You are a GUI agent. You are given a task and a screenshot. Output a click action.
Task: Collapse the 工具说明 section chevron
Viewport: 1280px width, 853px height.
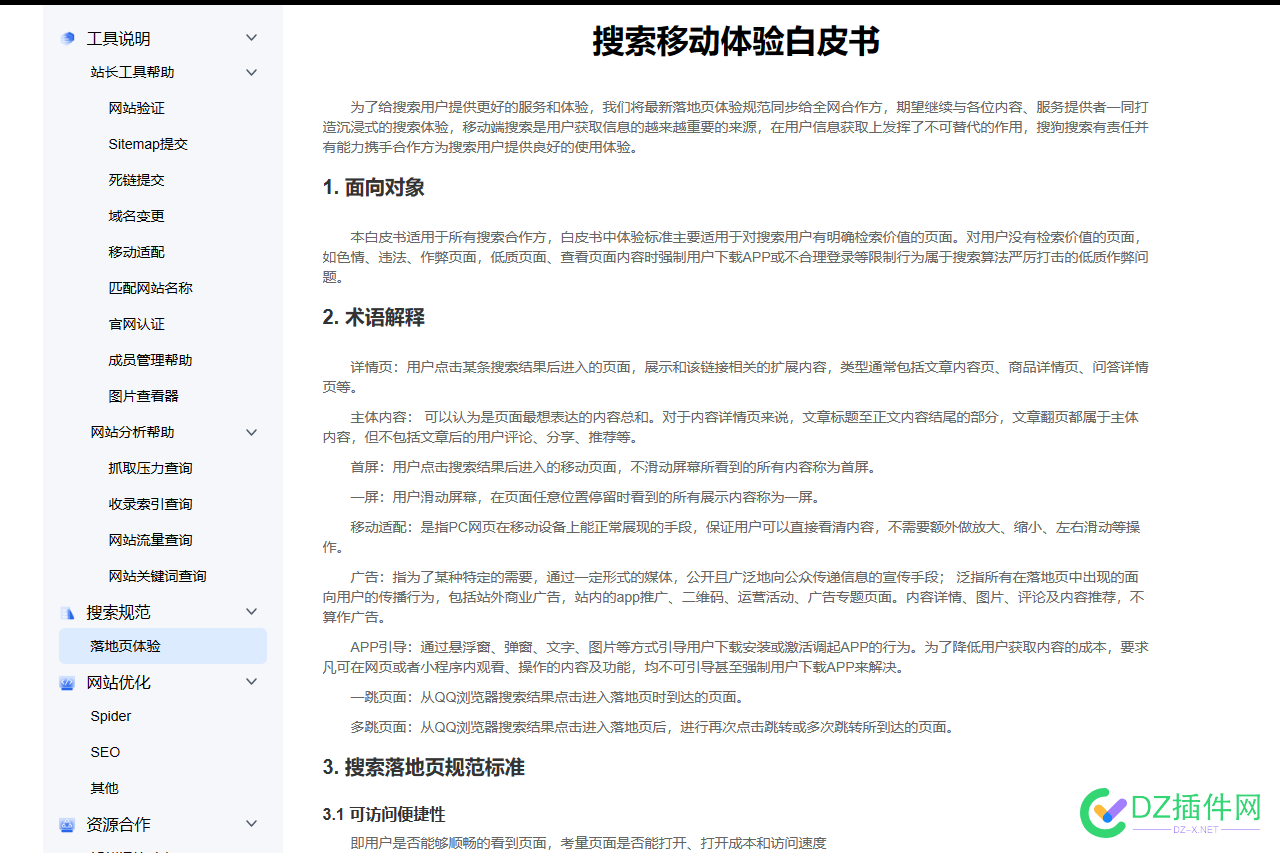(x=251, y=38)
